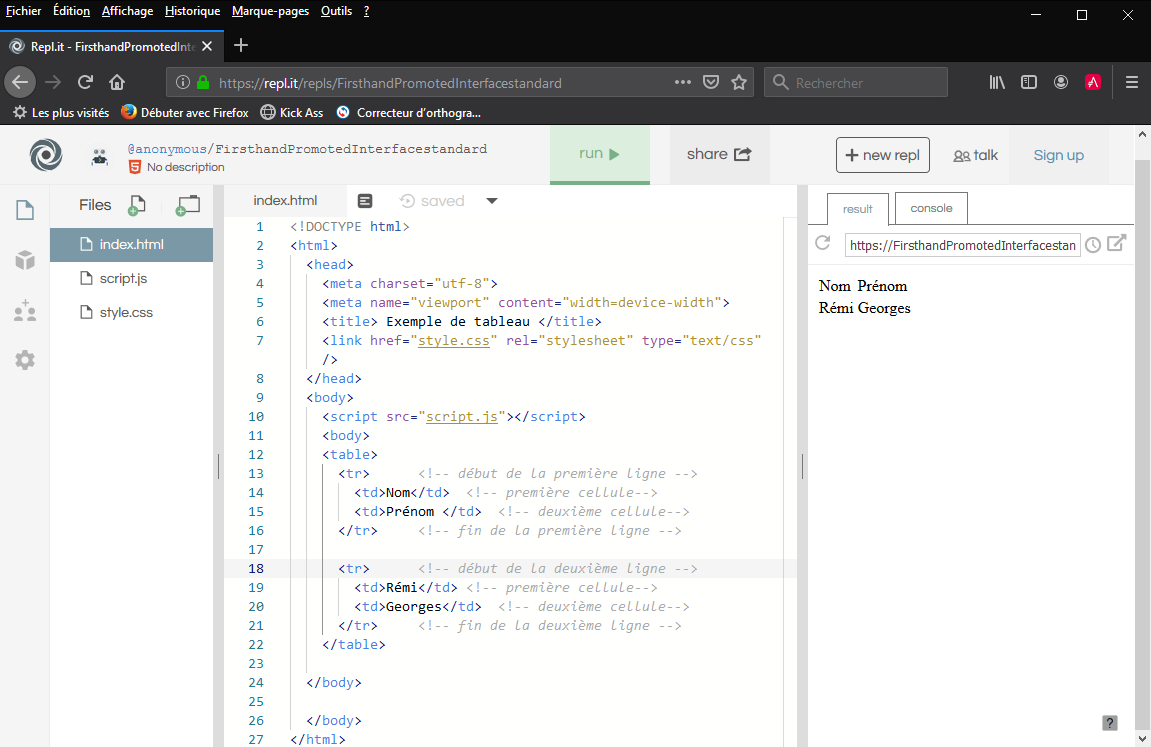Open the Marque-pages menu
1151x747 pixels.
click(x=270, y=11)
